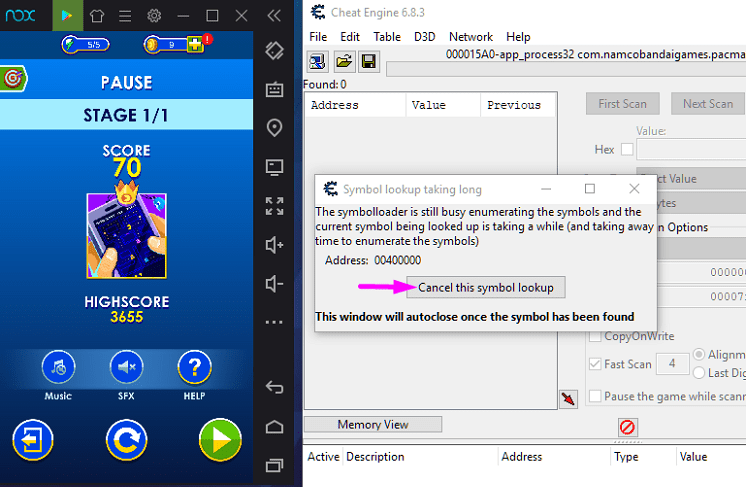Click the green plus to add coins
746x487 pixels.
195,45
